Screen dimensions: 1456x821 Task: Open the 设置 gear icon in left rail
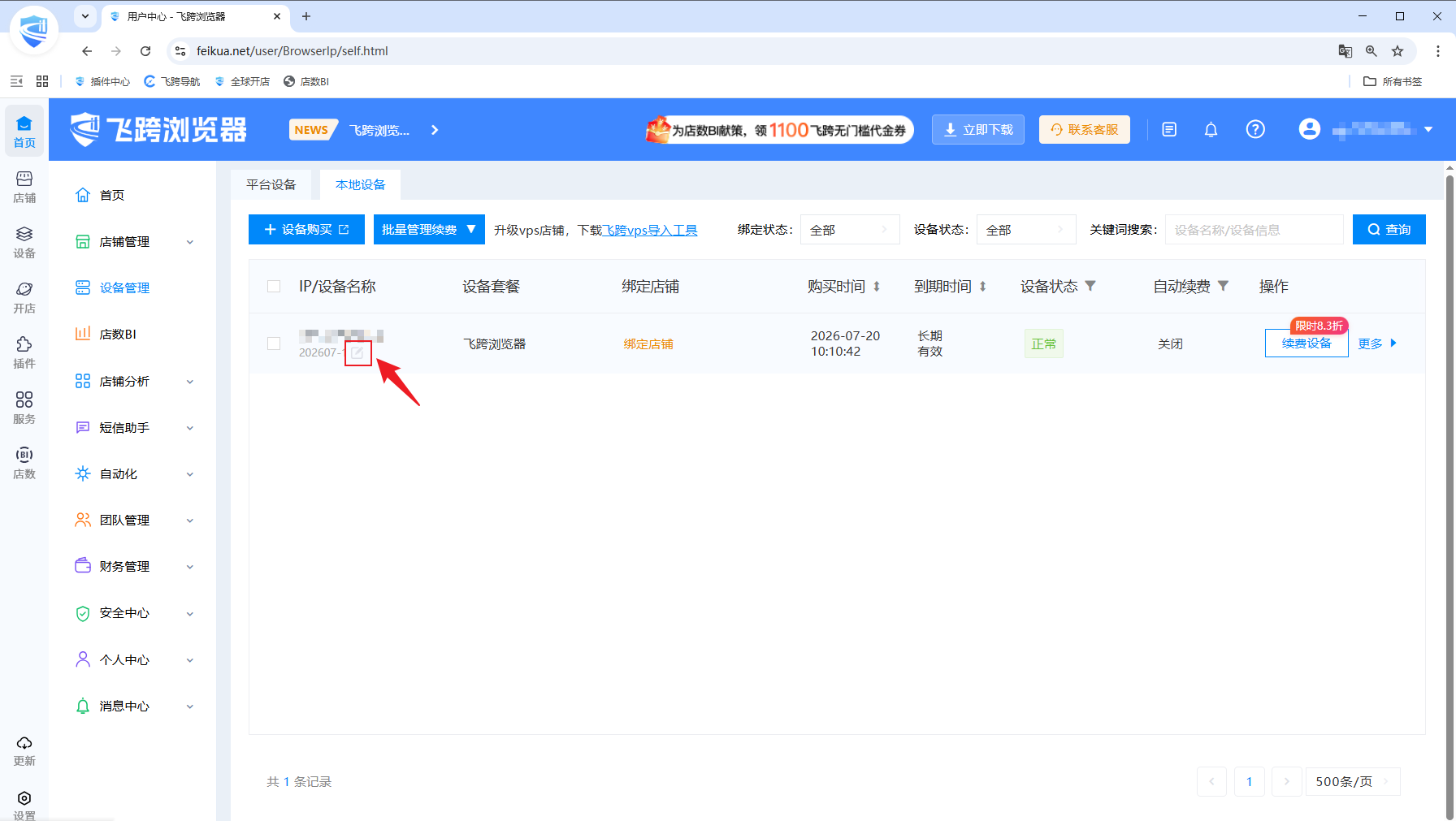coord(24,805)
